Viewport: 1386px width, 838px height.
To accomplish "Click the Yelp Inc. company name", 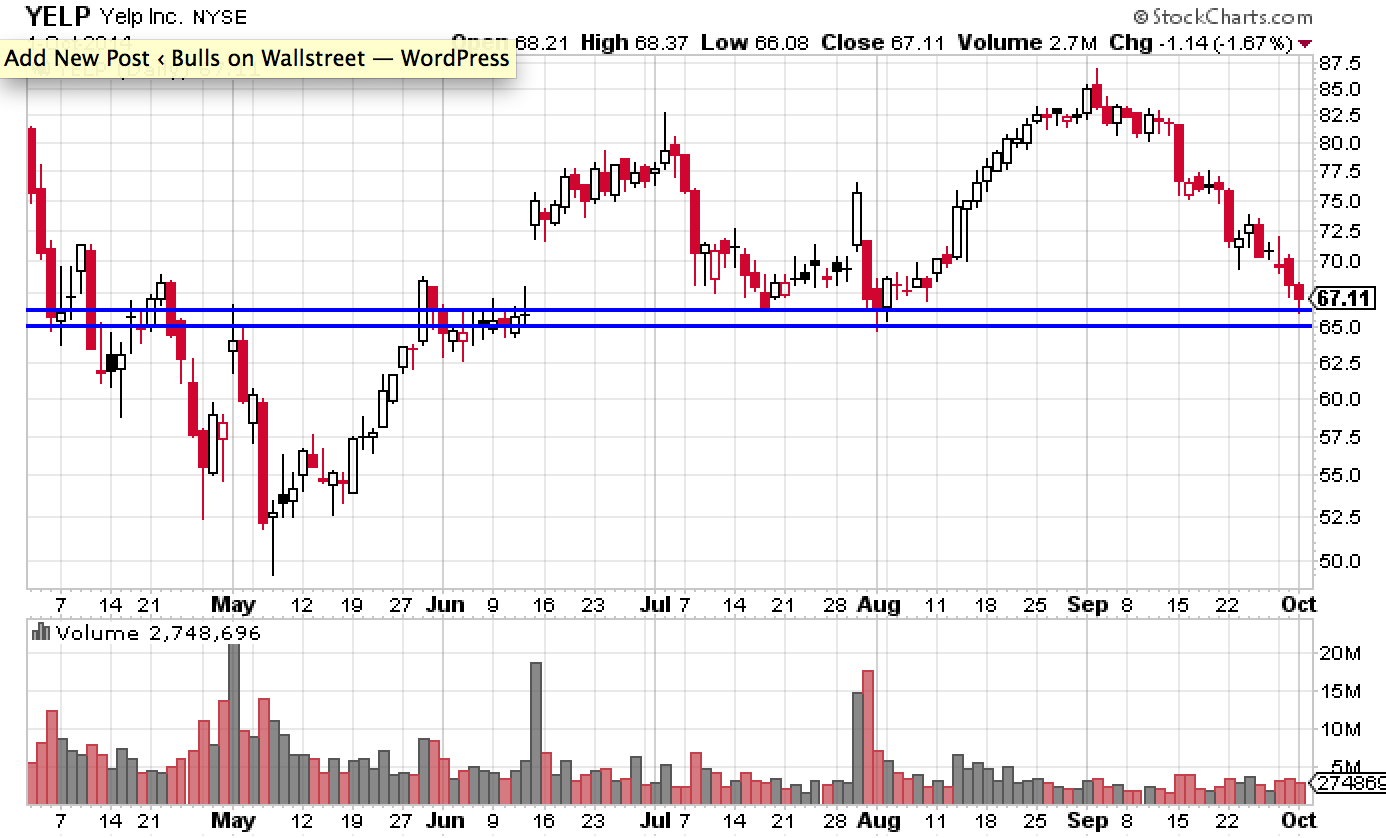I will click(141, 17).
